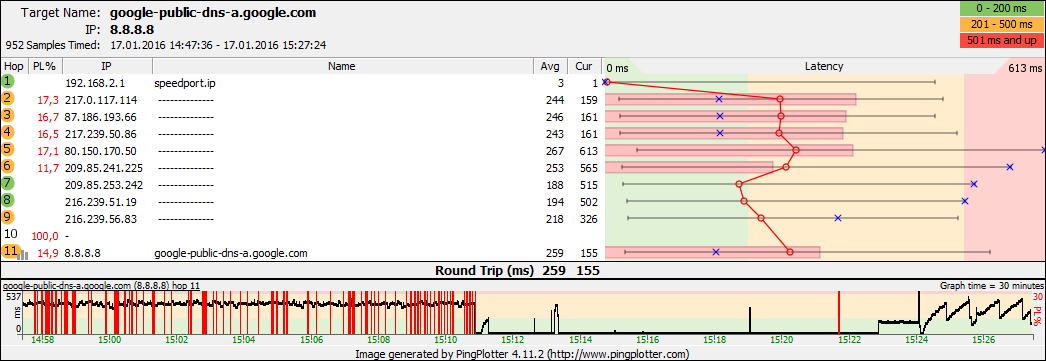Click the current latency value 565
This screenshot has width=1046, height=361.
click(589, 168)
